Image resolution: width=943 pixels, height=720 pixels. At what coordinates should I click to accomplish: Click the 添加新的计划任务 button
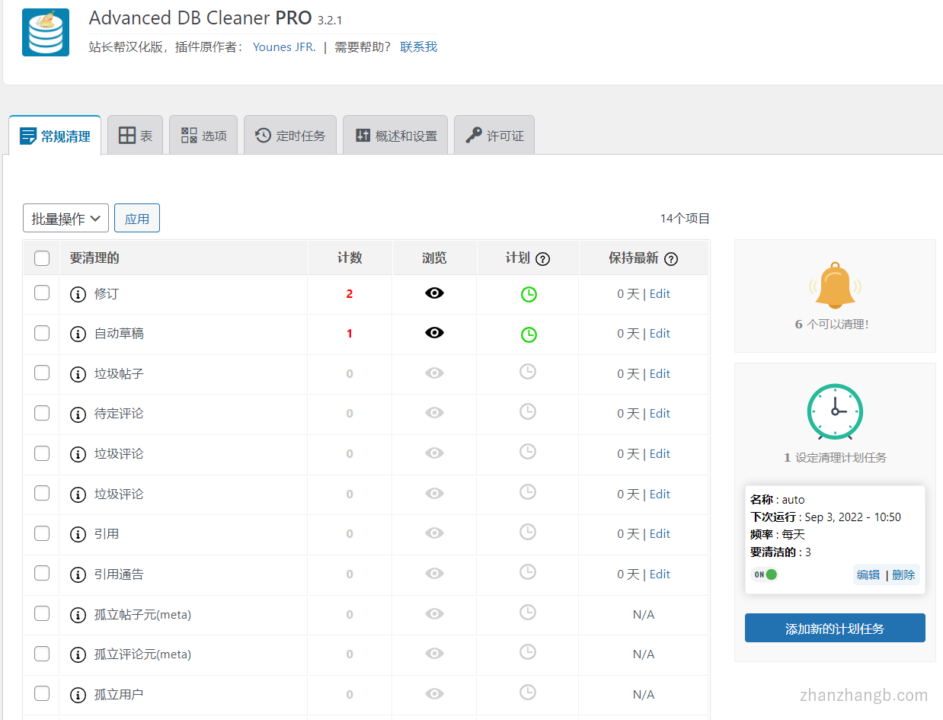(834, 627)
